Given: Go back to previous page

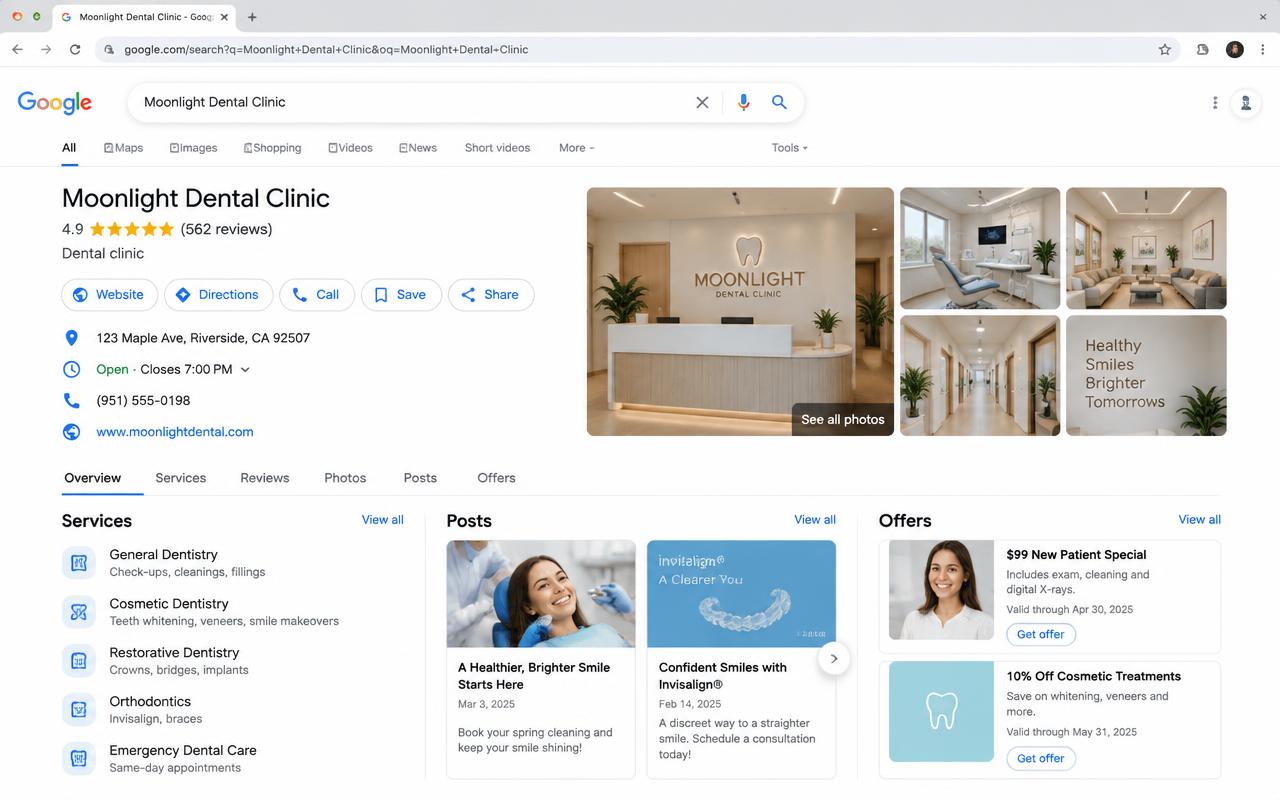Looking at the screenshot, I should (x=17, y=49).
